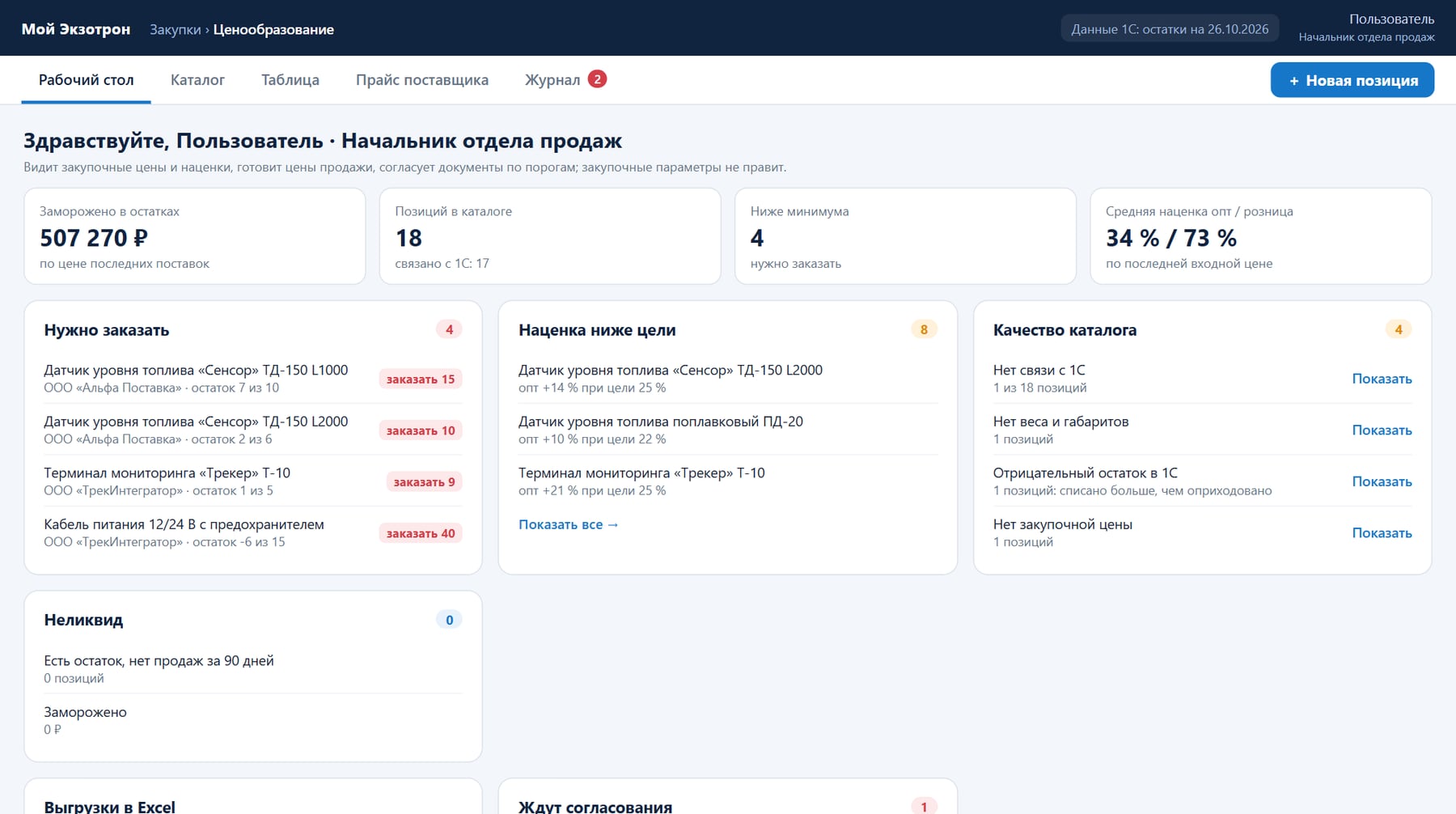
Task: Click badge 1 in Ждут согласования header
Action: click(x=924, y=807)
